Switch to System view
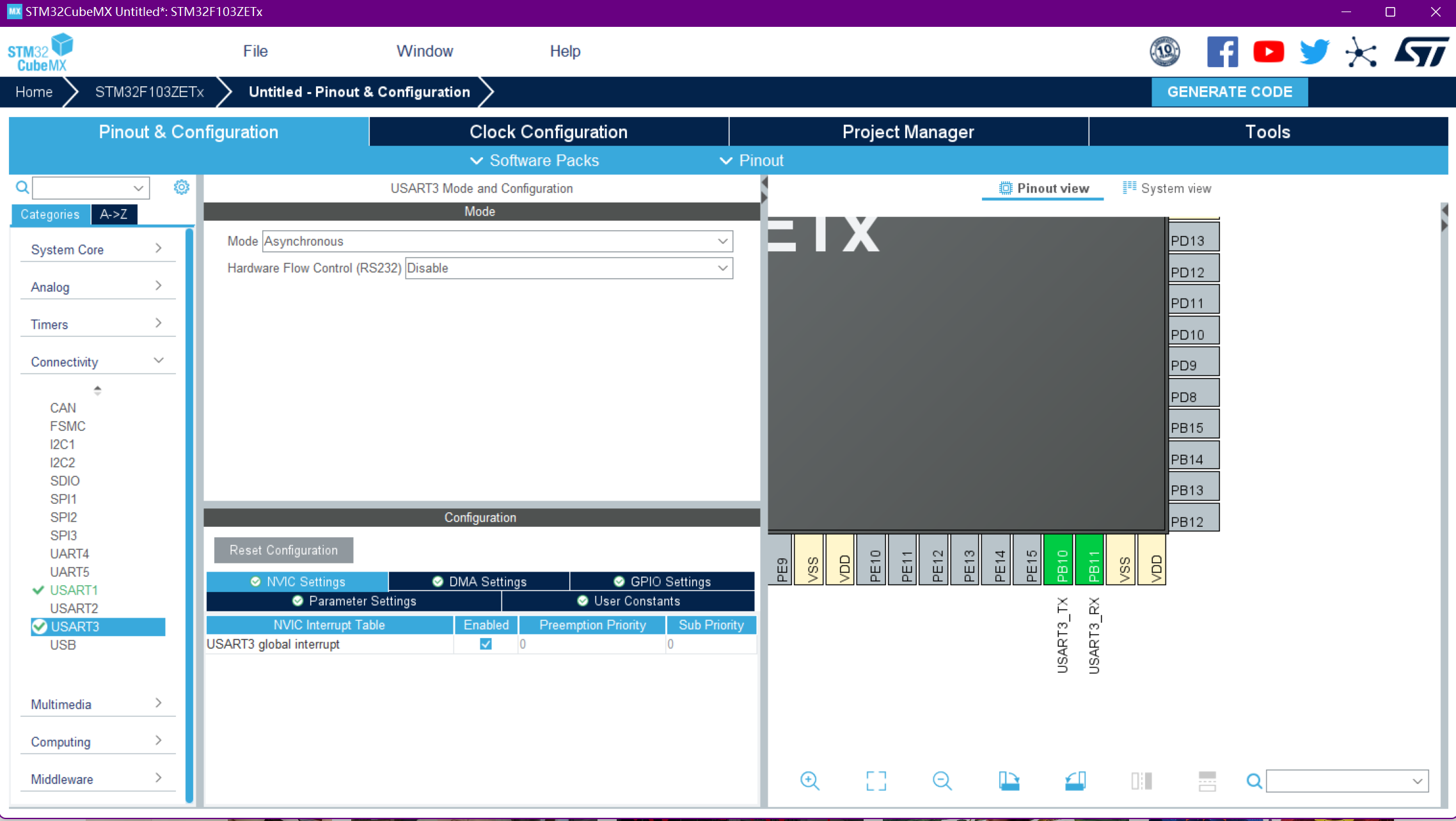This screenshot has height=821, width=1456. [1167, 188]
